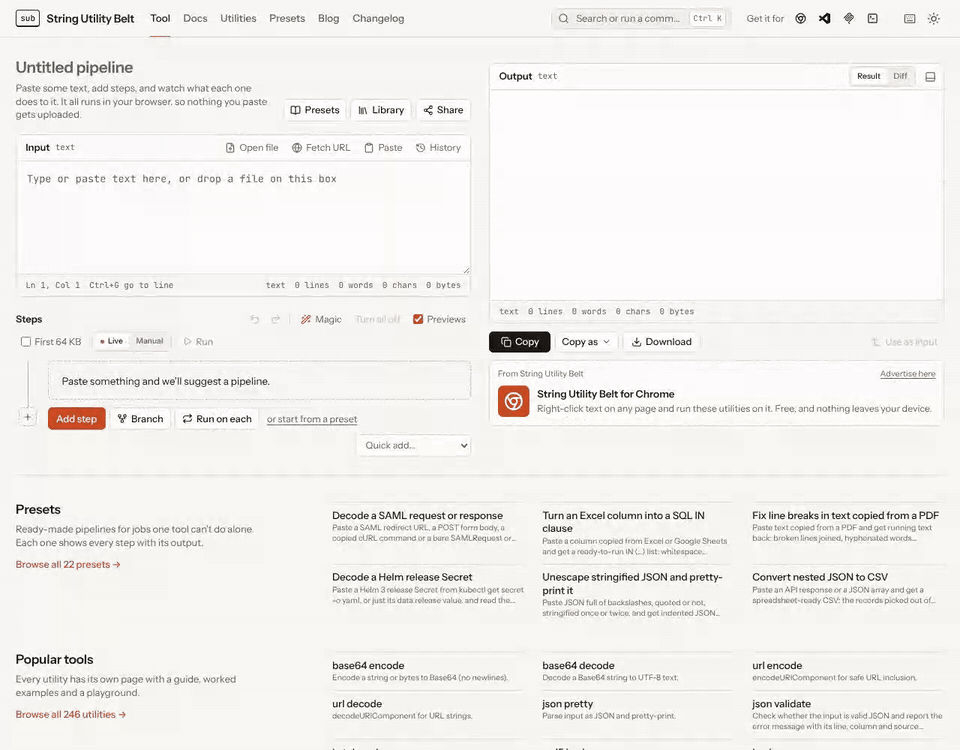This screenshot has height=750, width=960.
Task: Browse all 246 utilities link
Action: click(70, 714)
